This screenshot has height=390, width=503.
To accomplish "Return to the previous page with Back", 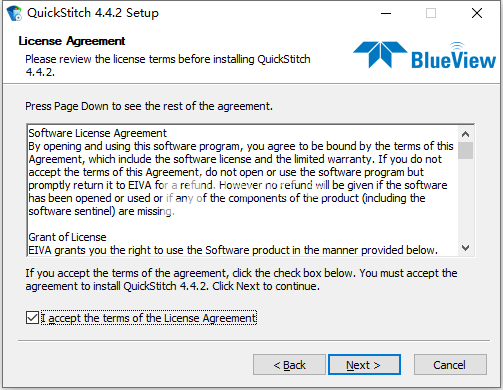I will 289,365.
